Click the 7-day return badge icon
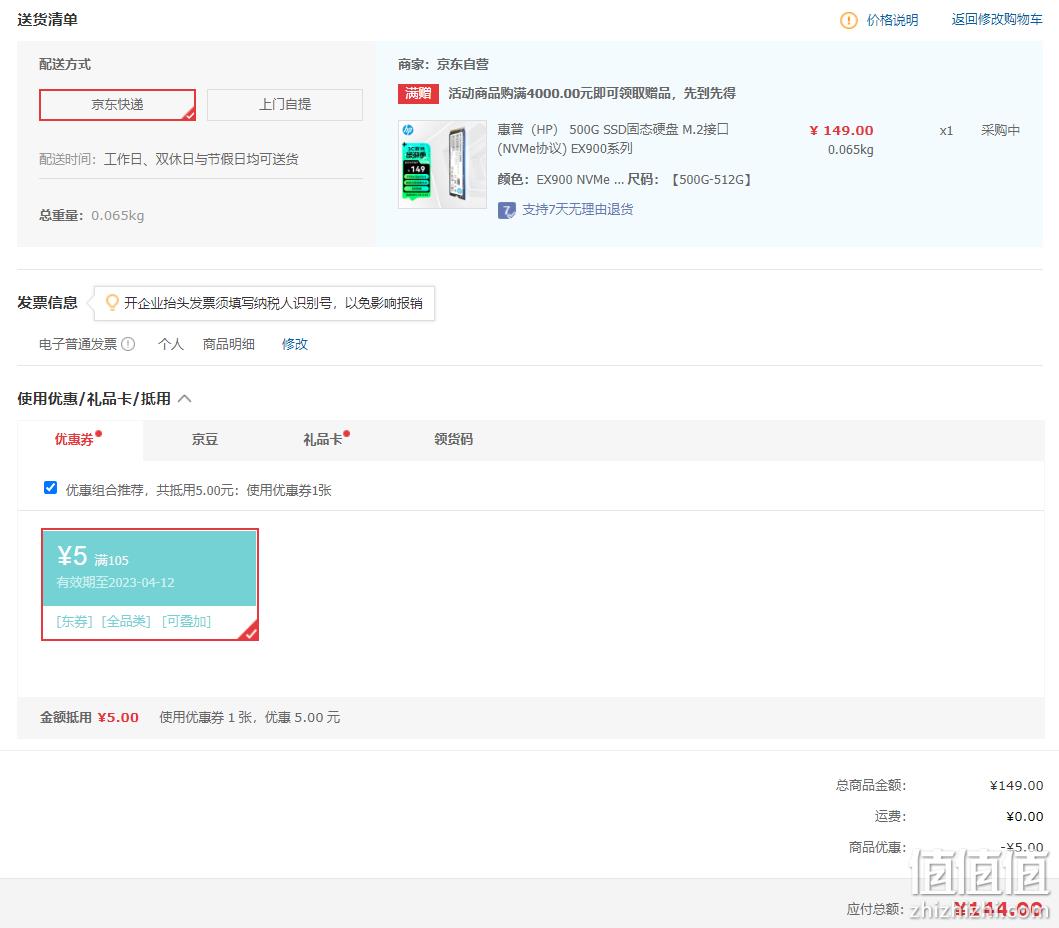The height and width of the screenshot is (928, 1059). pyautogui.click(x=507, y=210)
